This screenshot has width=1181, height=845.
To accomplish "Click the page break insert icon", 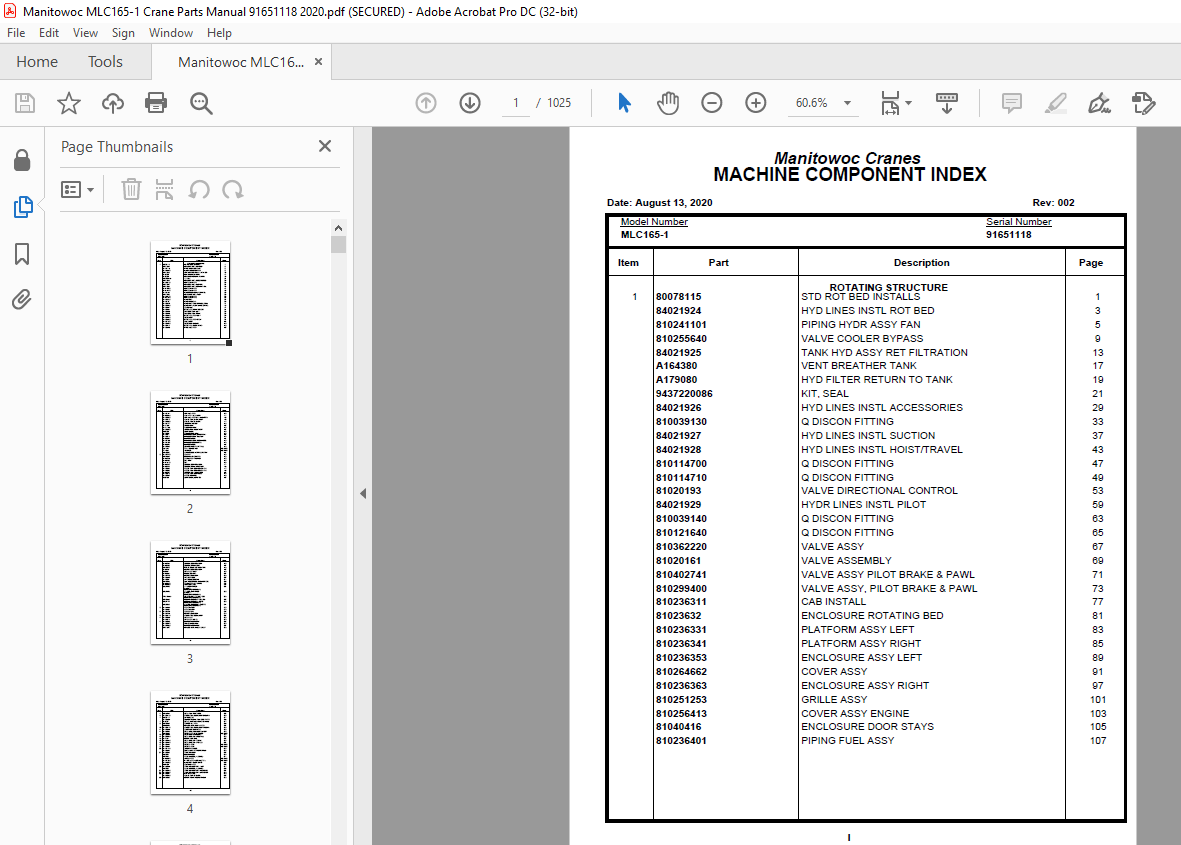I will pos(164,189).
